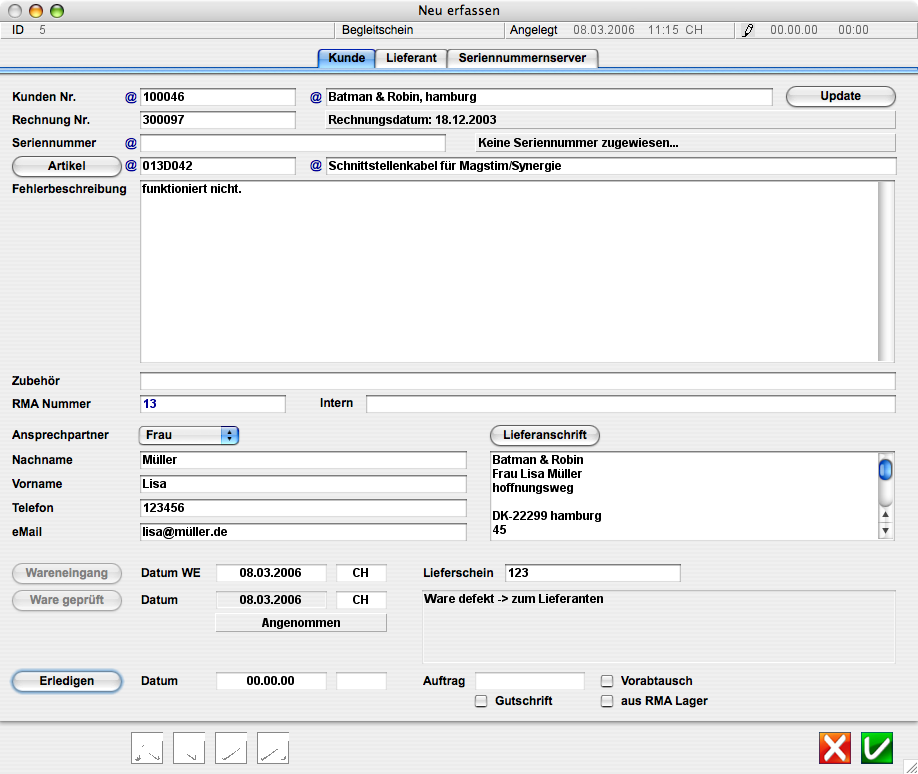Click the @ icon before article number 013D042
Image resolution: width=918 pixels, height=774 pixels.
pyautogui.click(x=130, y=166)
